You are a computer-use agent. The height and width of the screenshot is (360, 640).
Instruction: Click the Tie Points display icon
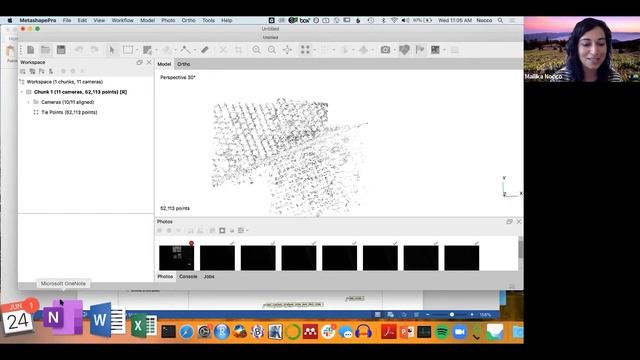pos(305,50)
